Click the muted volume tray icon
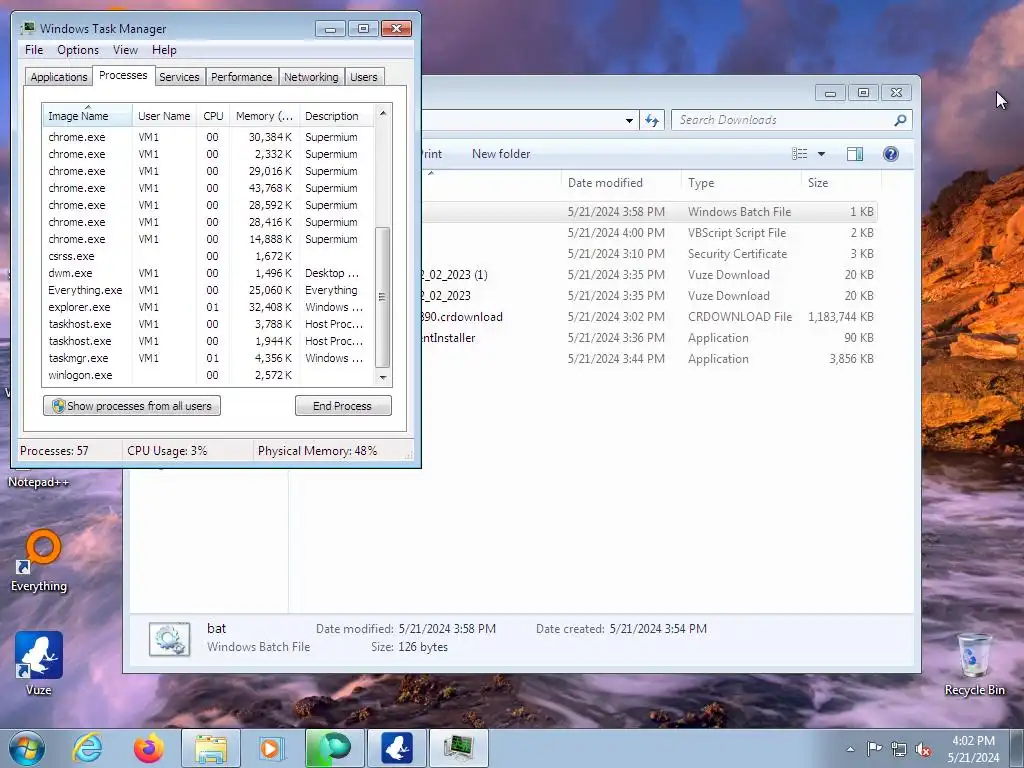The width and height of the screenshot is (1024, 768). (x=923, y=749)
